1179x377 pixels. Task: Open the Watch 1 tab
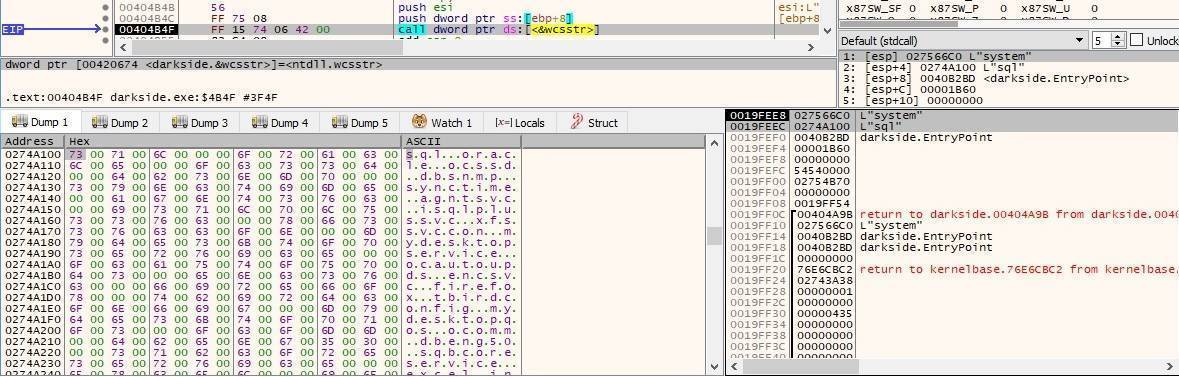click(x=442, y=123)
